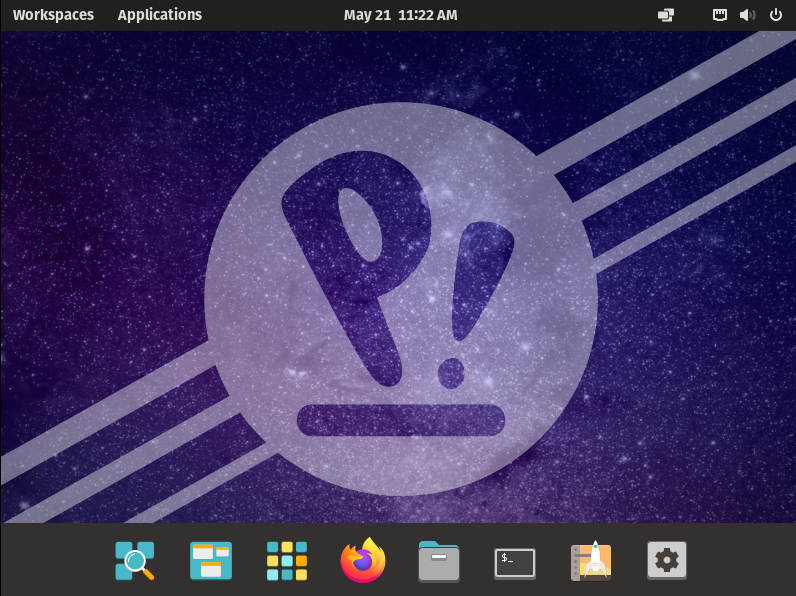Open the Applications menu
This screenshot has height=596, width=796.
click(160, 15)
